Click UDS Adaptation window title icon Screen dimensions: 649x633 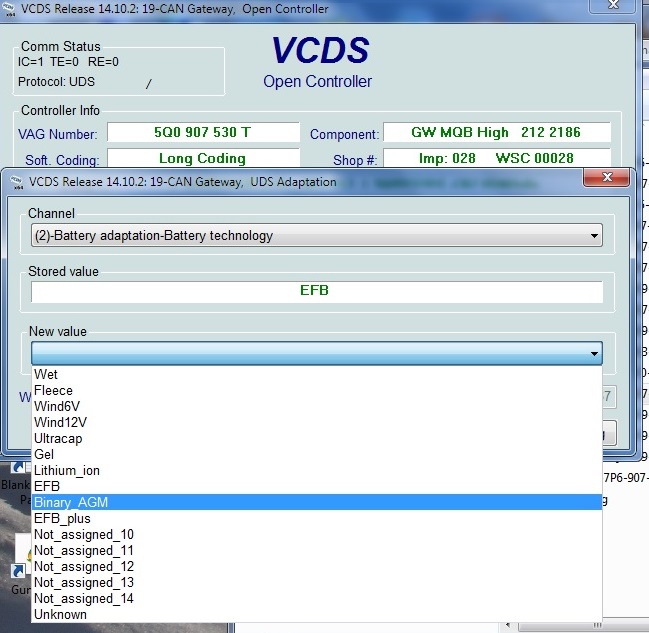tap(17, 182)
